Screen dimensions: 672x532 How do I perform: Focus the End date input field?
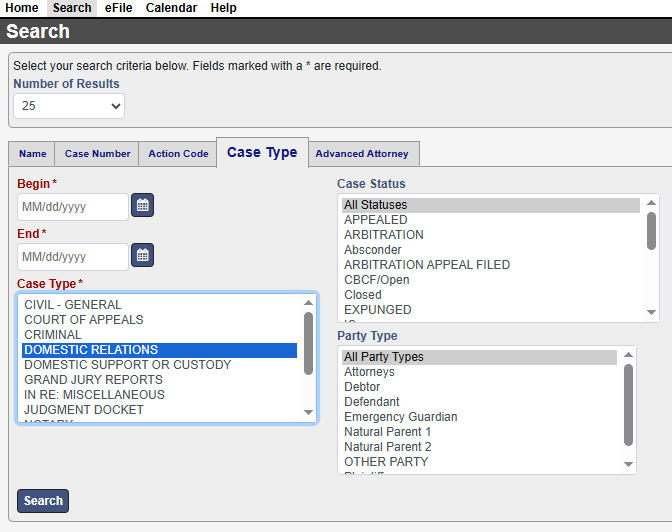click(73, 257)
